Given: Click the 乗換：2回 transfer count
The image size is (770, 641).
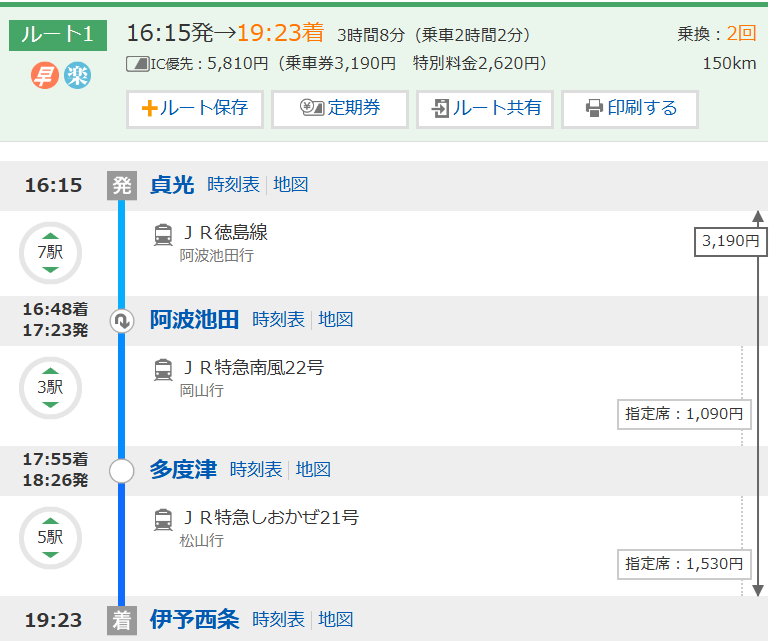Looking at the screenshot, I should tap(716, 33).
